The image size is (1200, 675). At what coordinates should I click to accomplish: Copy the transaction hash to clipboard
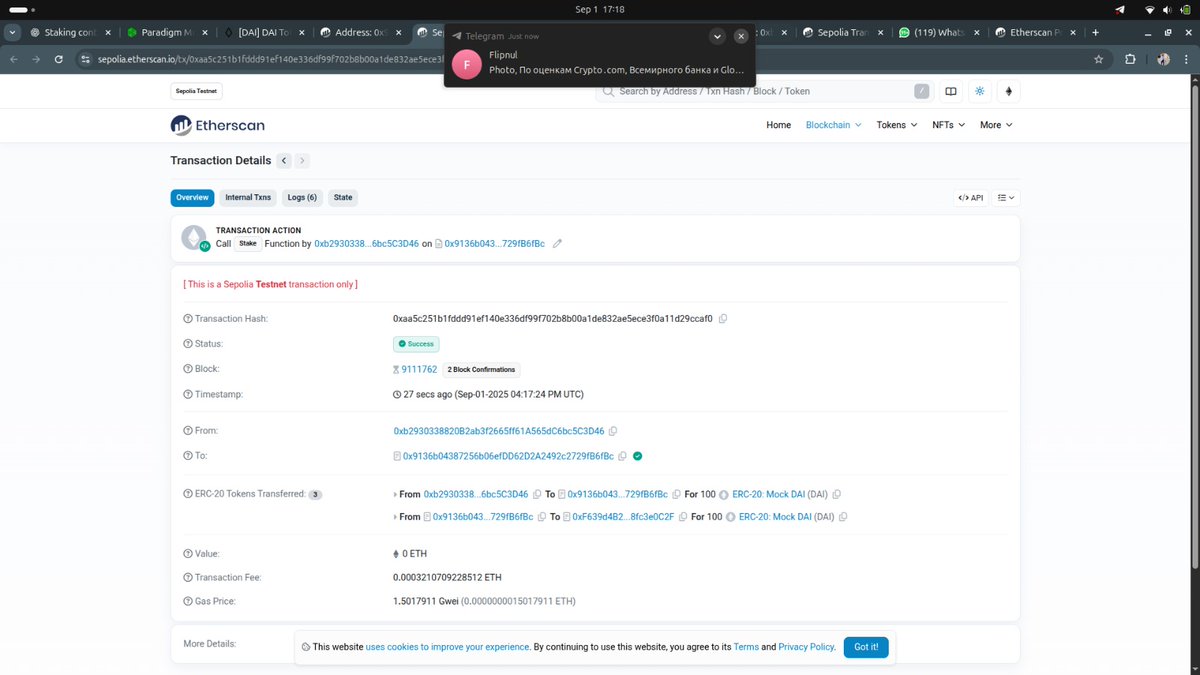coord(723,319)
